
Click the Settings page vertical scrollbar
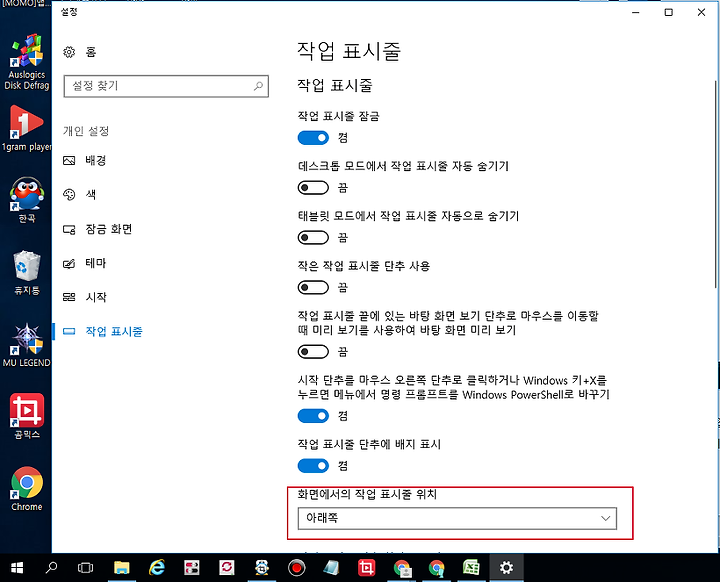(715, 184)
